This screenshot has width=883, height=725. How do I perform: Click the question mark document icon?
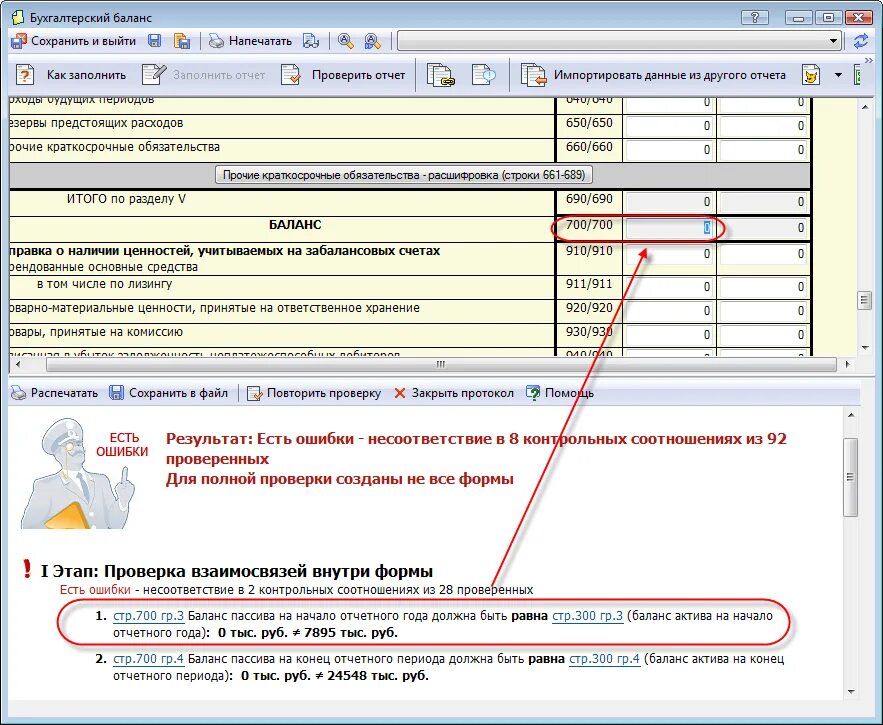pyautogui.click(x=25, y=75)
